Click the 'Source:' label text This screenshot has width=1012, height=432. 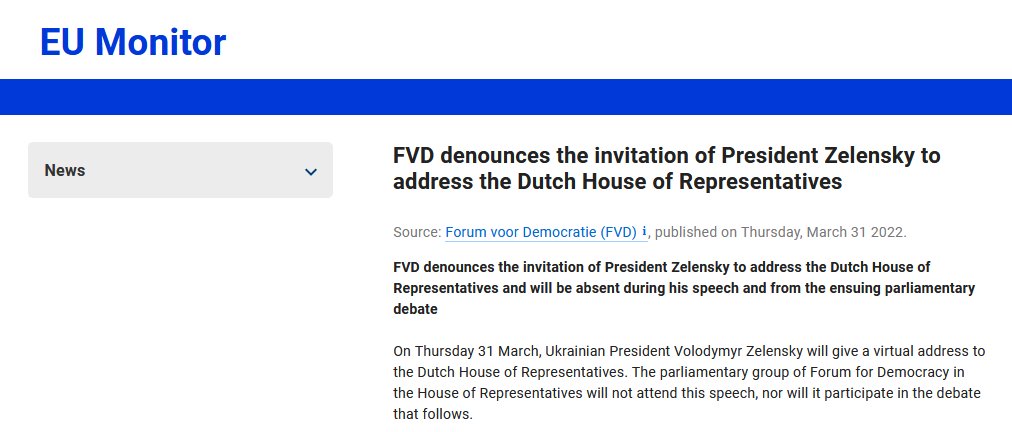[x=417, y=232]
